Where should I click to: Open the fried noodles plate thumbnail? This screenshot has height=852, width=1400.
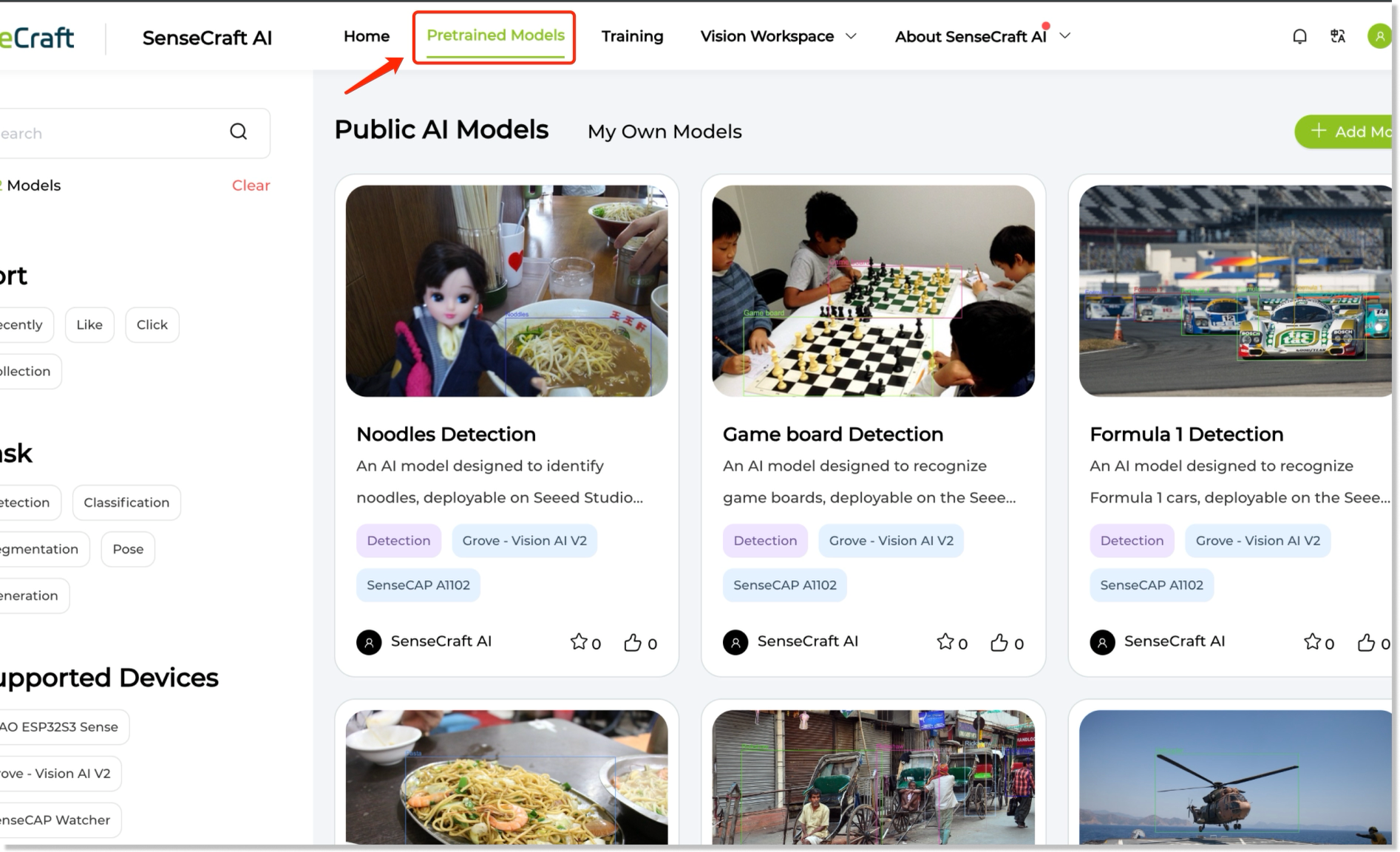point(506,777)
